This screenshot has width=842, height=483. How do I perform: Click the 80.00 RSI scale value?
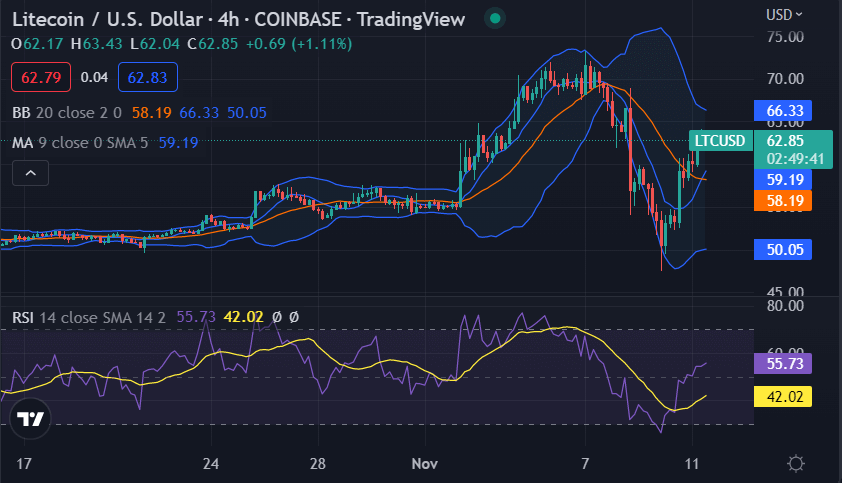(785, 306)
